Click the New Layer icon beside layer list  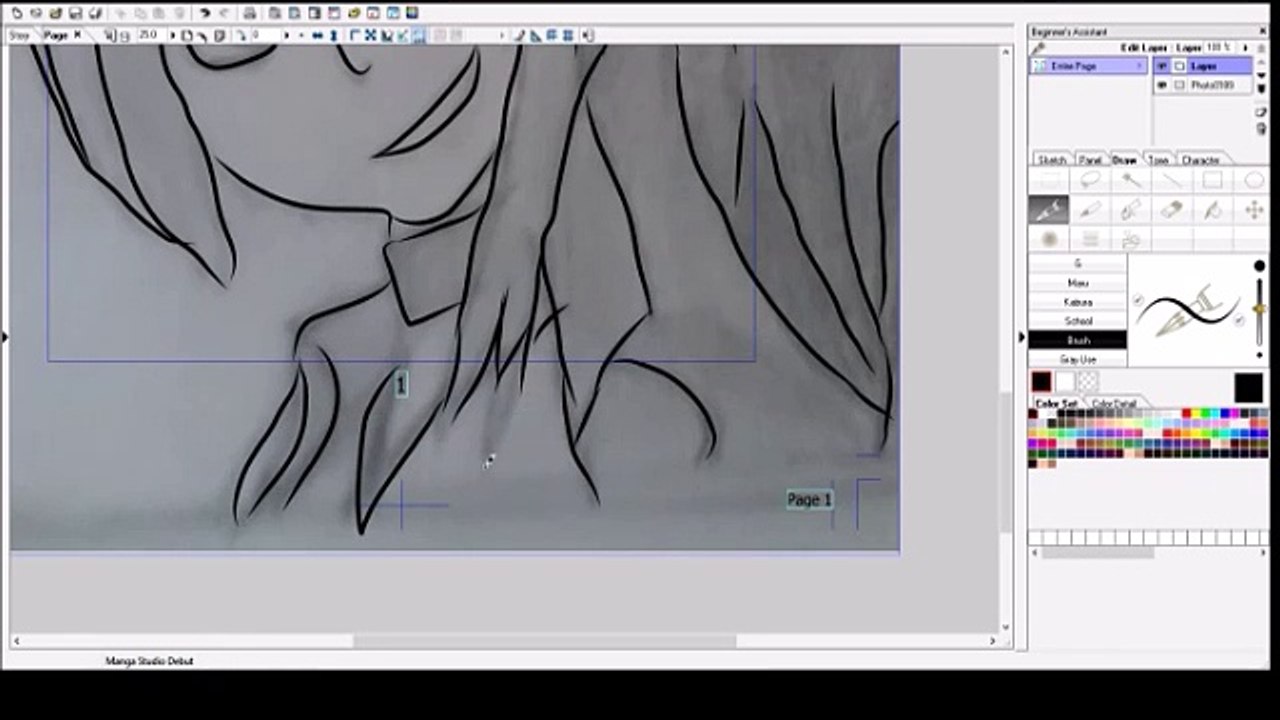click(x=1261, y=112)
